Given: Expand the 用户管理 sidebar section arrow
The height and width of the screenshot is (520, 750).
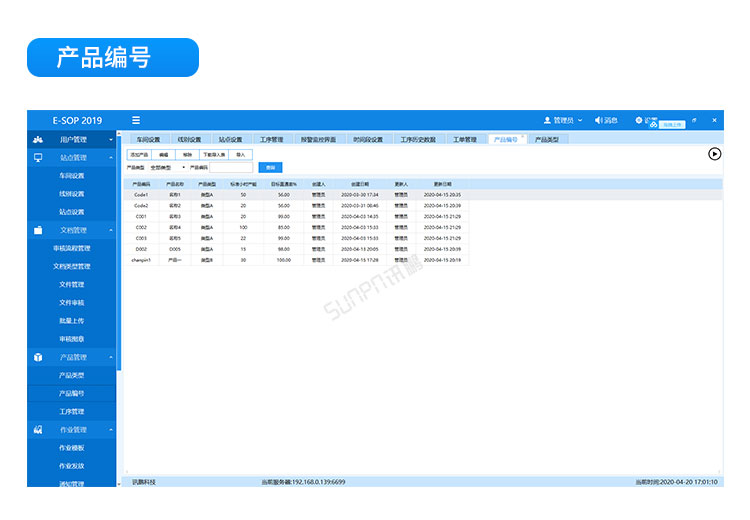Looking at the screenshot, I should click(111, 139).
